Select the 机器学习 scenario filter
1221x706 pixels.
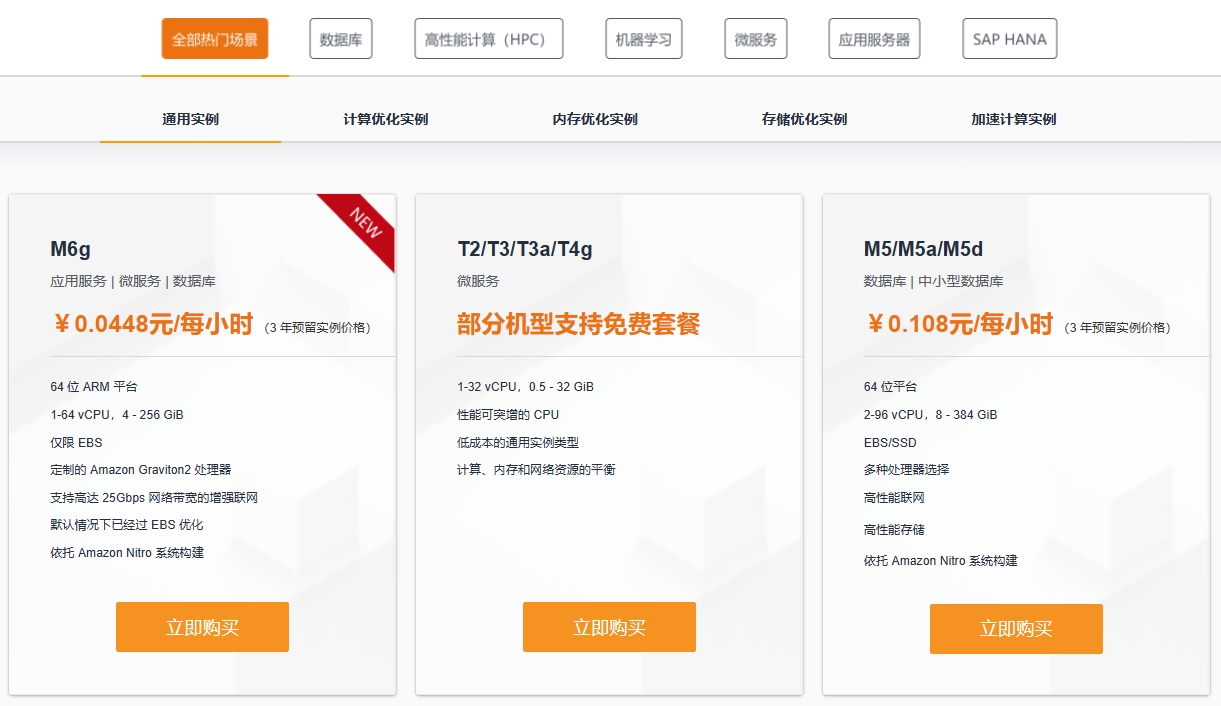pos(643,38)
